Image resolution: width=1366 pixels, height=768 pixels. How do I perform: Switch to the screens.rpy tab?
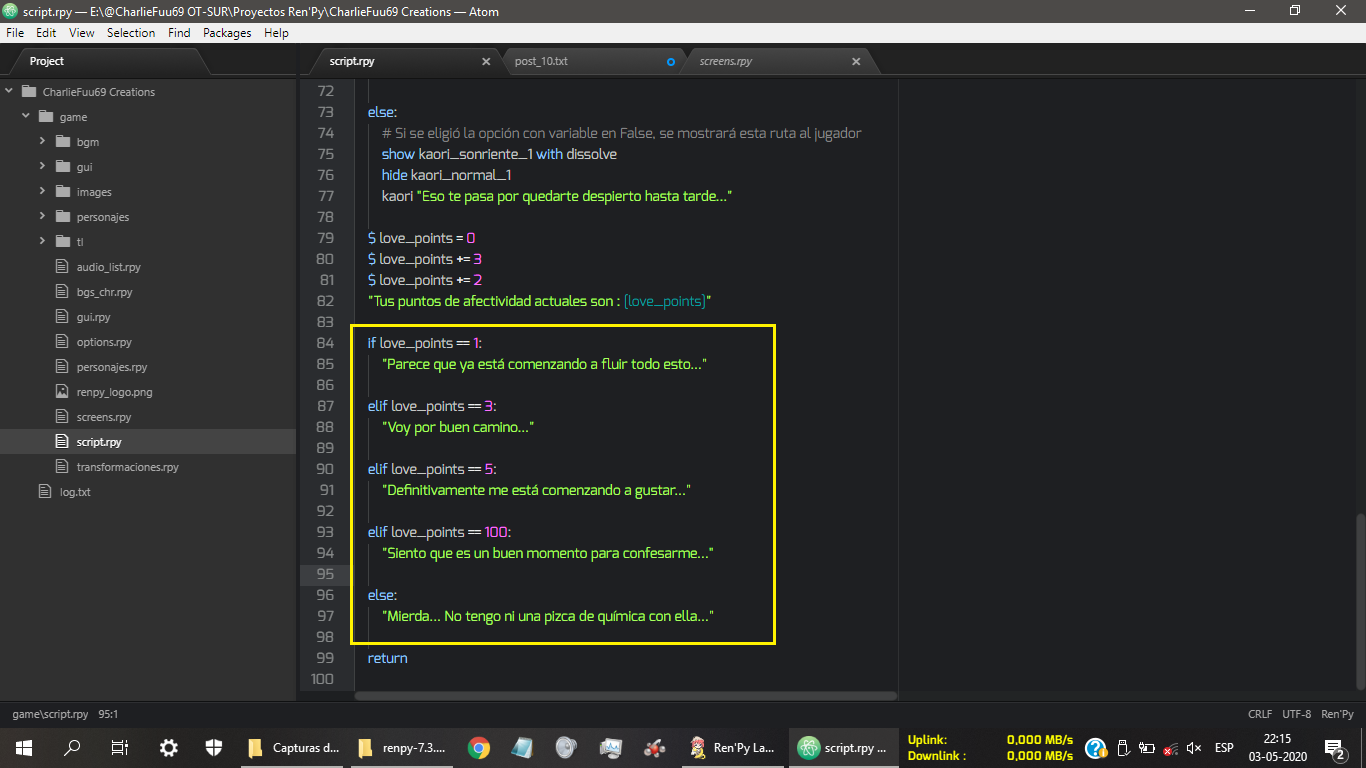[x=726, y=62]
